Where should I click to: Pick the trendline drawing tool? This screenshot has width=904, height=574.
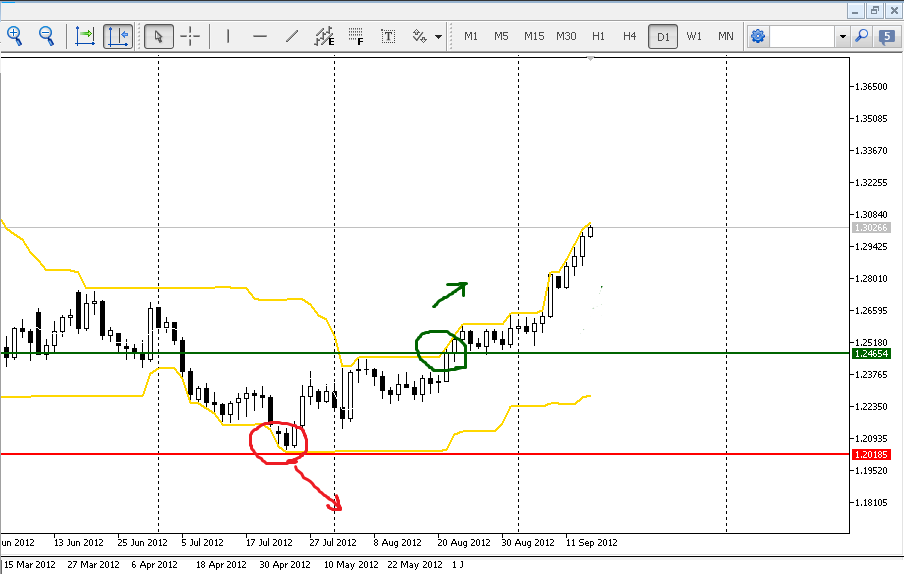292,36
